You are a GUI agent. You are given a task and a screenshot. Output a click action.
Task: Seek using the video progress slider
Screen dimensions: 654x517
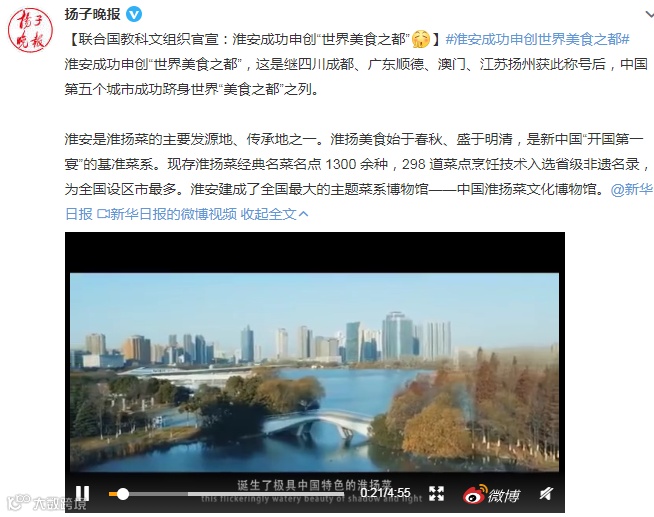point(226,494)
